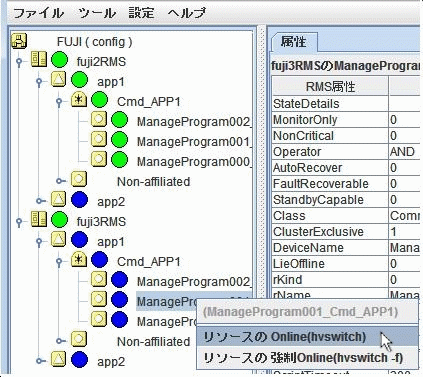Select ManageProgram001_ label under fuji2RMS

click(x=194, y=142)
